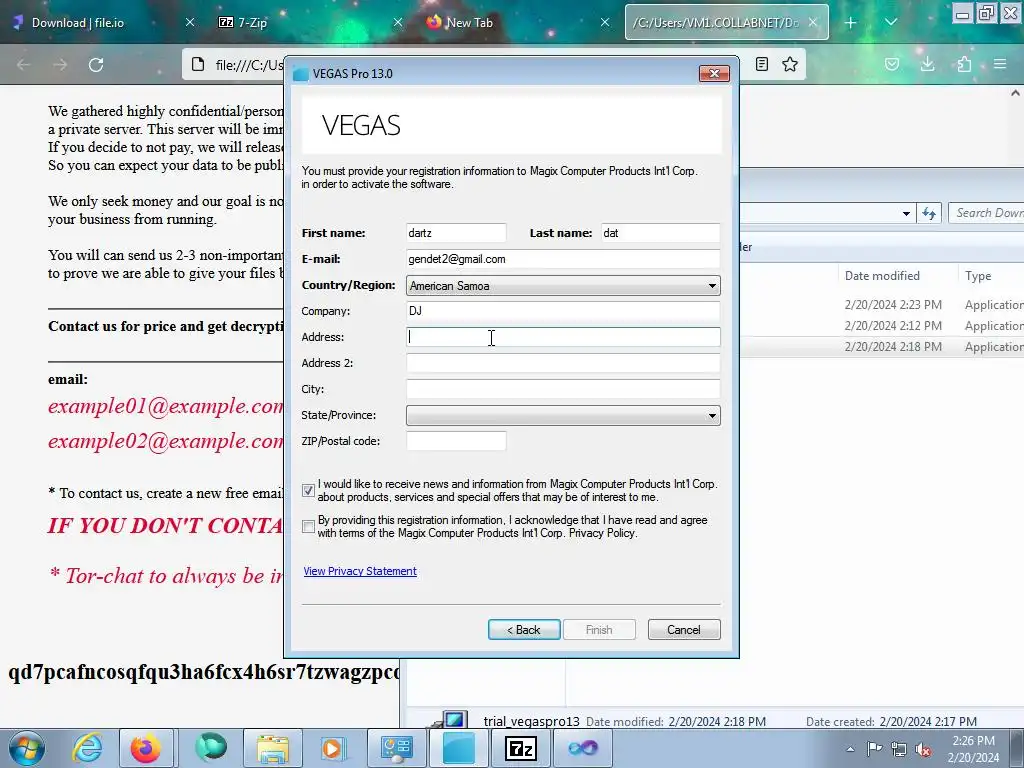The image size is (1024, 768).
Task: Select file row dated 2/20/2024 2:23 PM
Action: (882, 305)
